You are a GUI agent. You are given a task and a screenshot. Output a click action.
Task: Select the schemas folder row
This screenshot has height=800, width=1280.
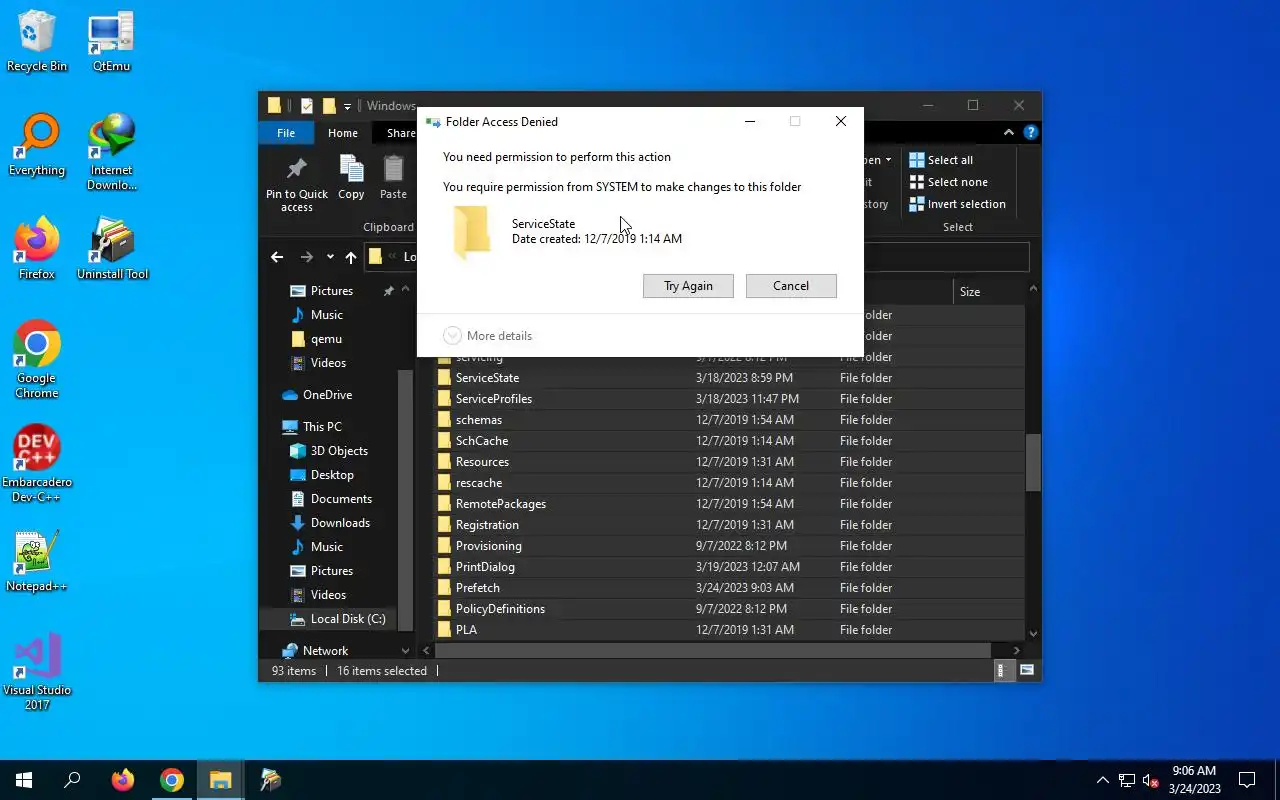[730, 420]
